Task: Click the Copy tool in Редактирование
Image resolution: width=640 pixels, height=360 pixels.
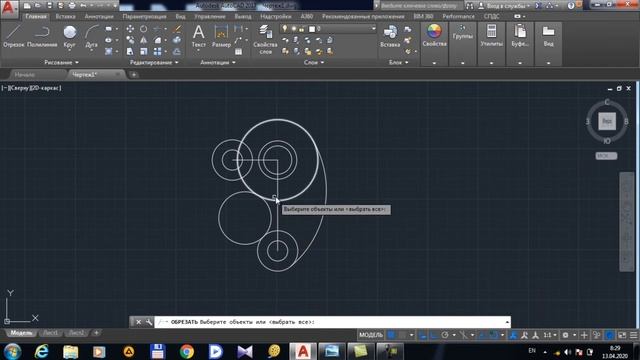Action: pos(130,40)
